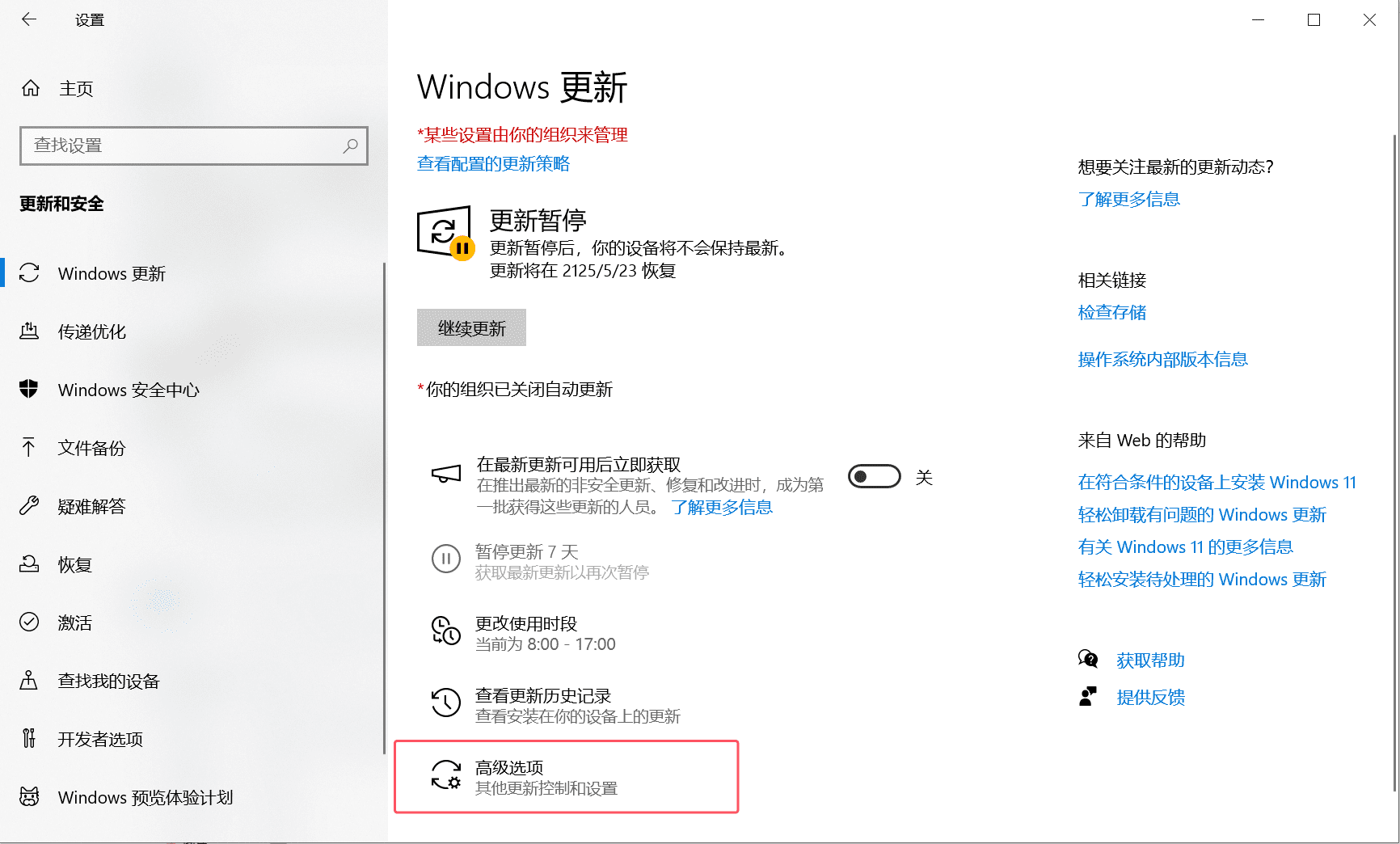Click the 查找我的设备 locator icon

29,681
